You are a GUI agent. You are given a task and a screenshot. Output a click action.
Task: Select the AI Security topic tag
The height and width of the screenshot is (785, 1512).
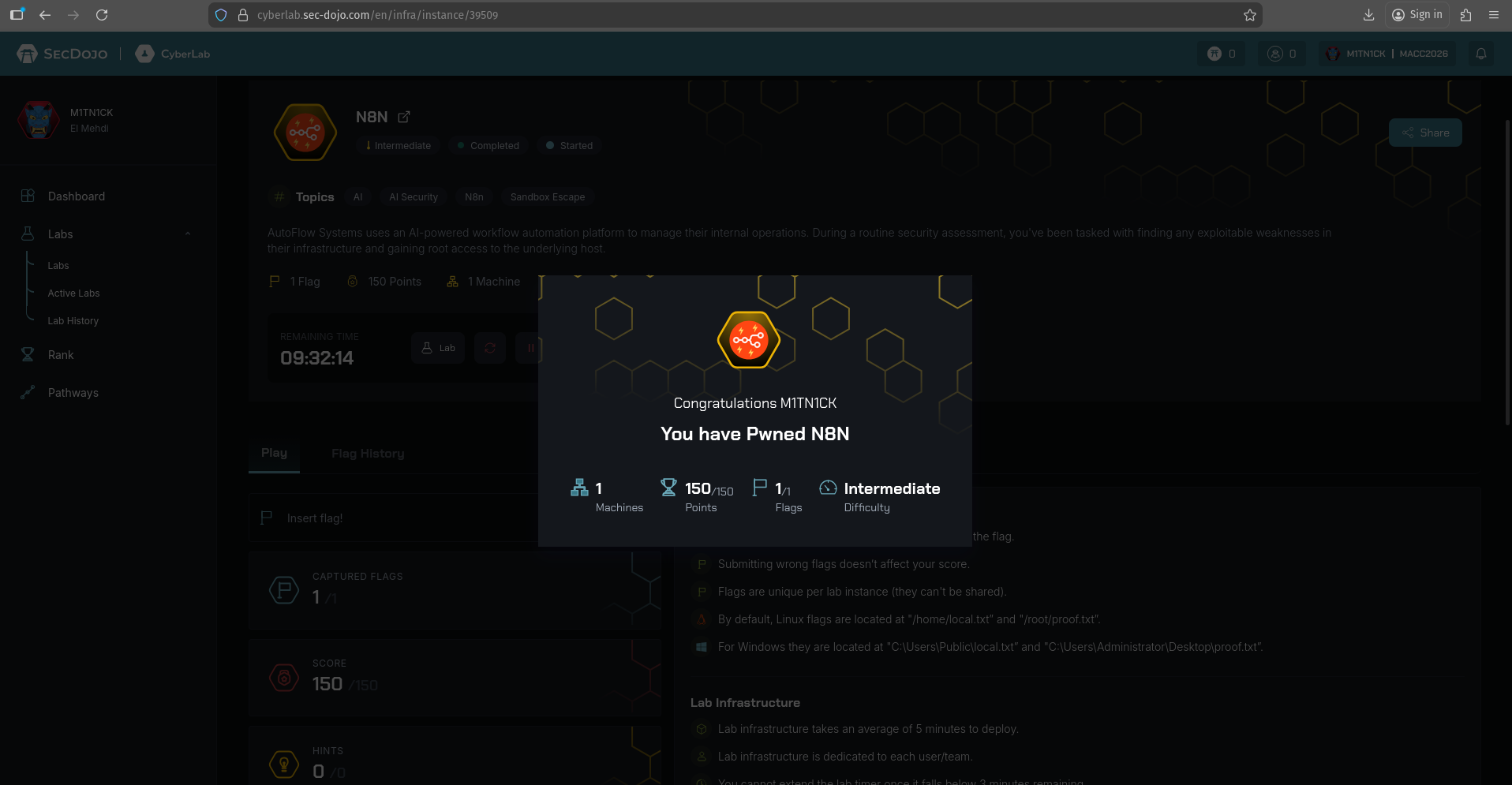tap(414, 197)
